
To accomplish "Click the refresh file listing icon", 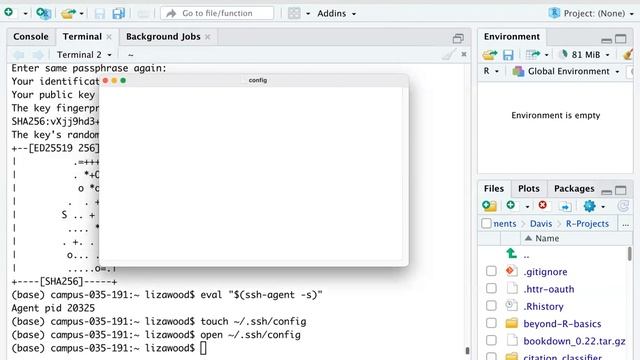I will click(x=623, y=206).
